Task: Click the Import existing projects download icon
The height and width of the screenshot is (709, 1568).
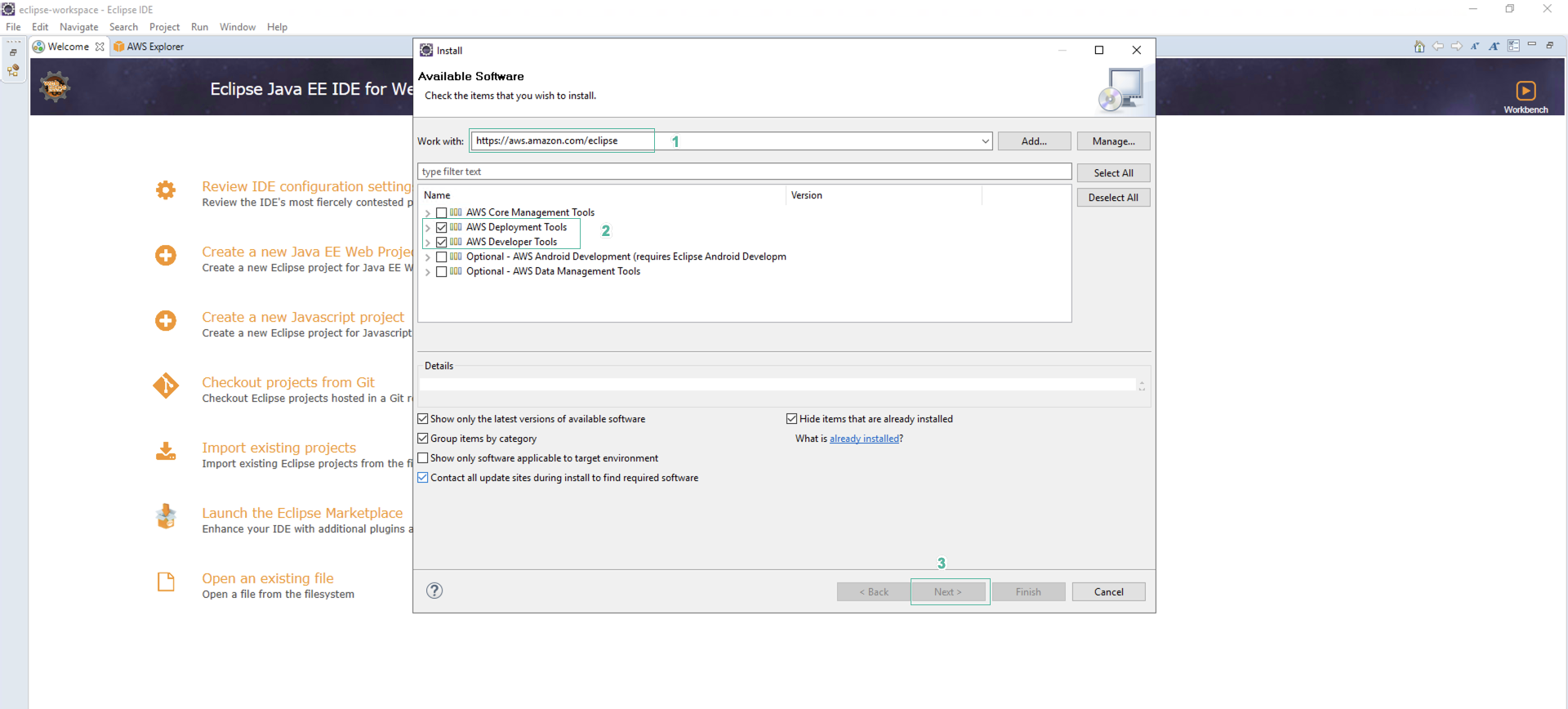Action: click(x=166, y=451)
